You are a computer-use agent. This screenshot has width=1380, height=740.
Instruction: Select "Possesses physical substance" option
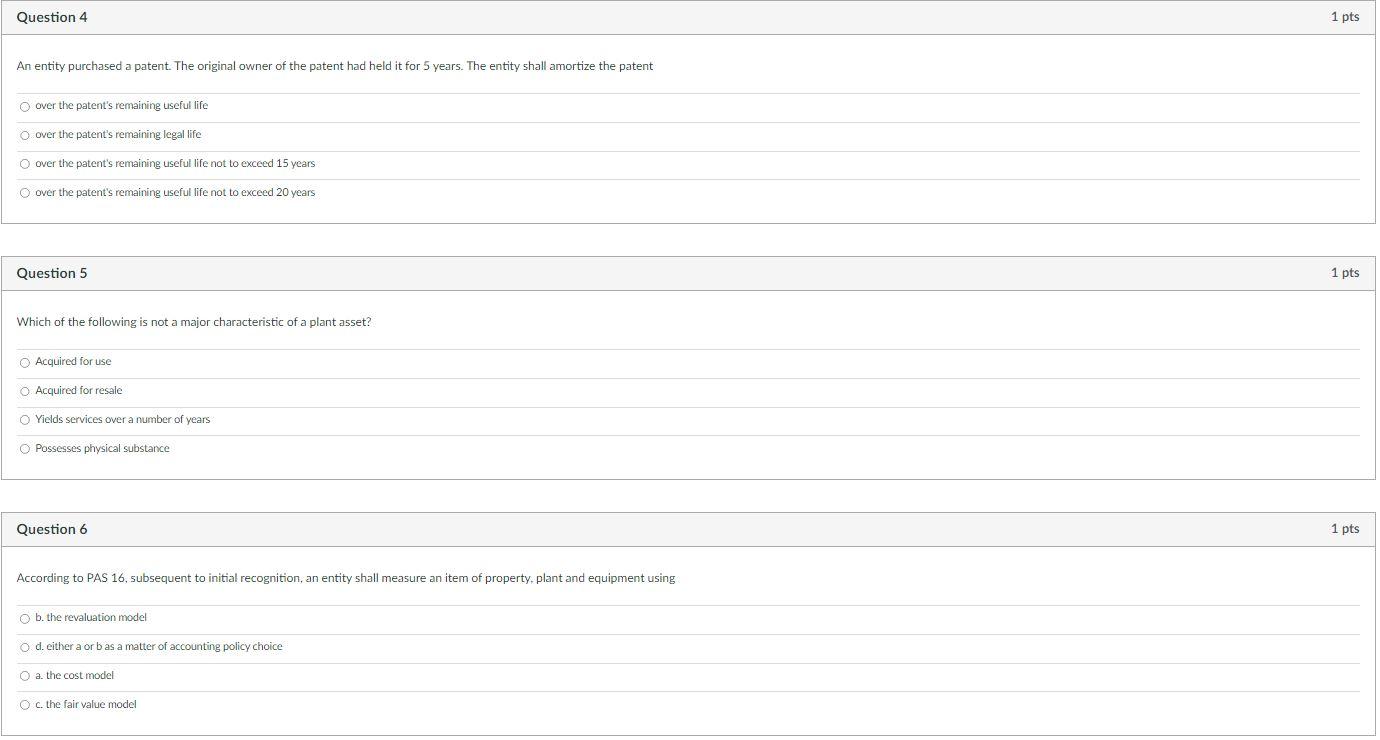[x=24, y=449]
